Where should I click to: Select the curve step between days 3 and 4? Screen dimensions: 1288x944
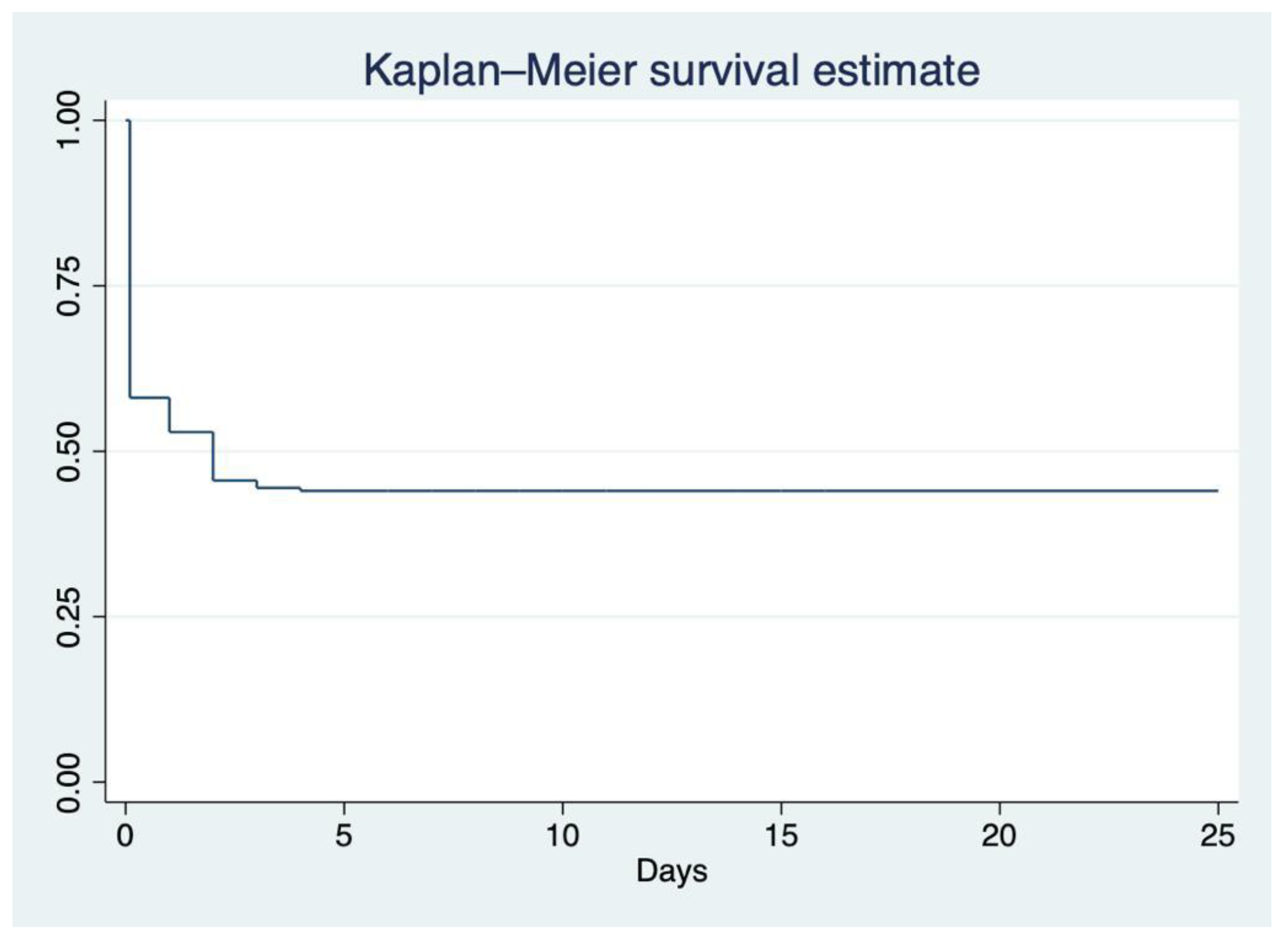[278, 488]
